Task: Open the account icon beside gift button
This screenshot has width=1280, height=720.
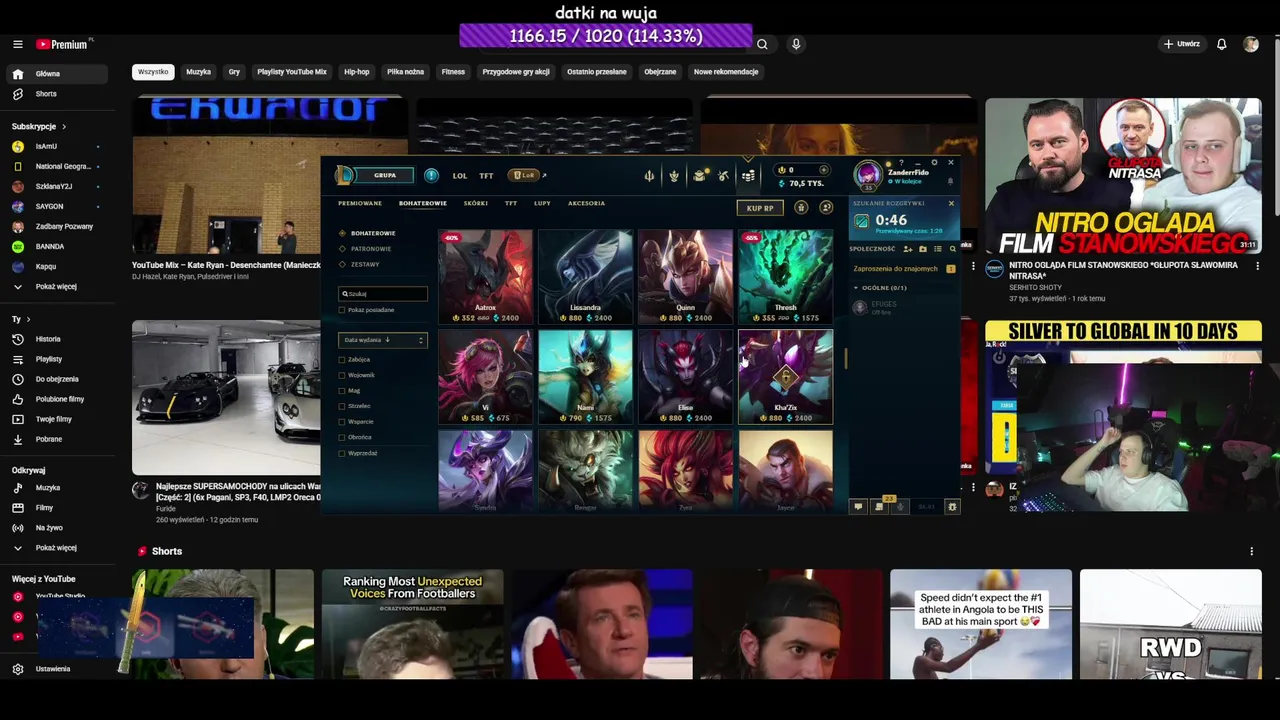Action: [826, 207]
